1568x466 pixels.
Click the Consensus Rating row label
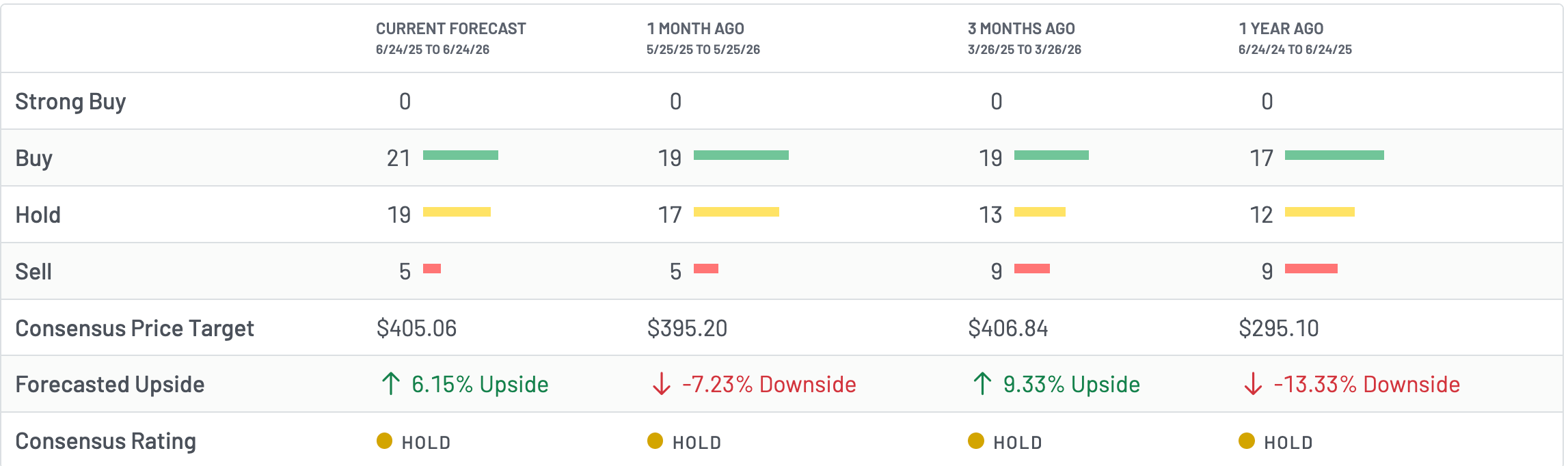(106, 441)
